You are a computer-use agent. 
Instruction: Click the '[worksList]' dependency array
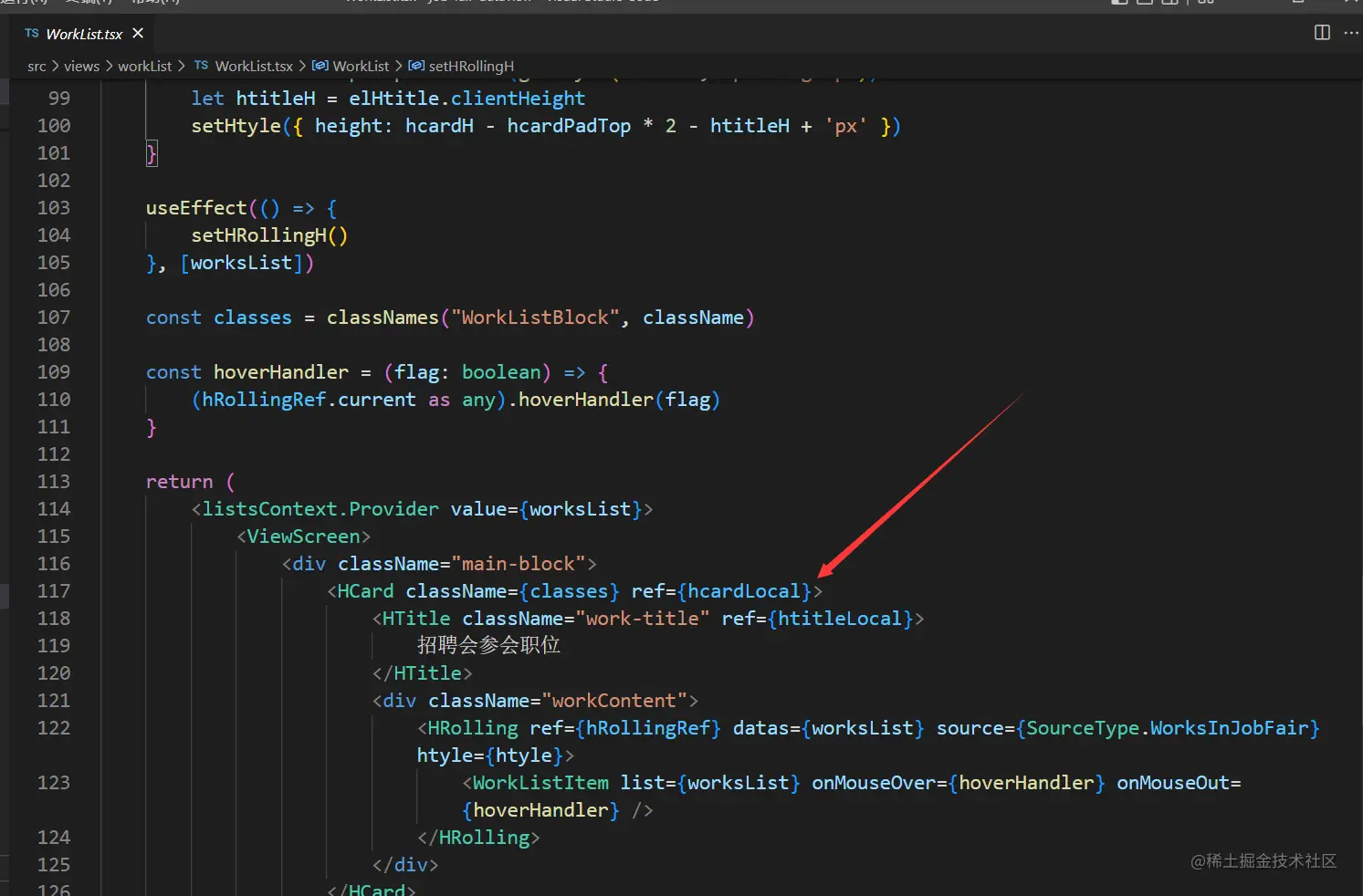coord(241,263)
